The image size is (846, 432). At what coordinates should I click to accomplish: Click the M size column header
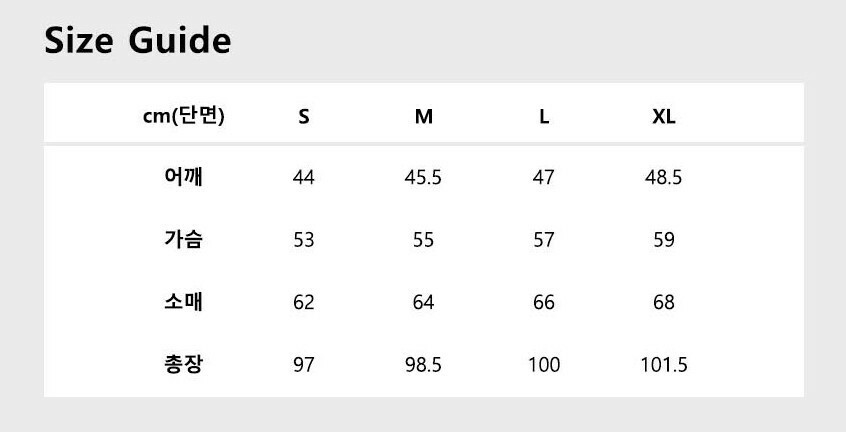[424, 116]
